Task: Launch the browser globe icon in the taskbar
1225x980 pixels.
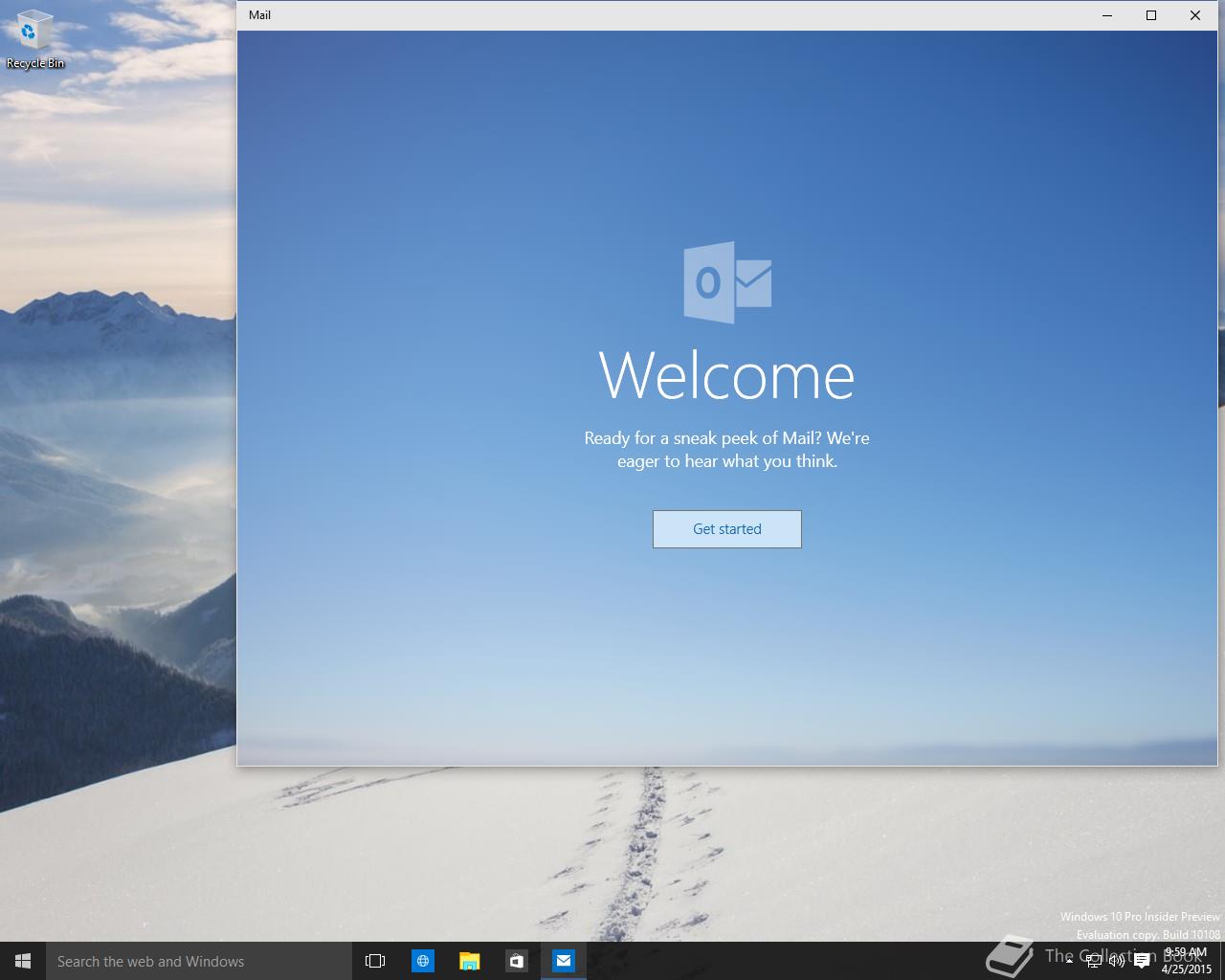Action: coord(422,961)
